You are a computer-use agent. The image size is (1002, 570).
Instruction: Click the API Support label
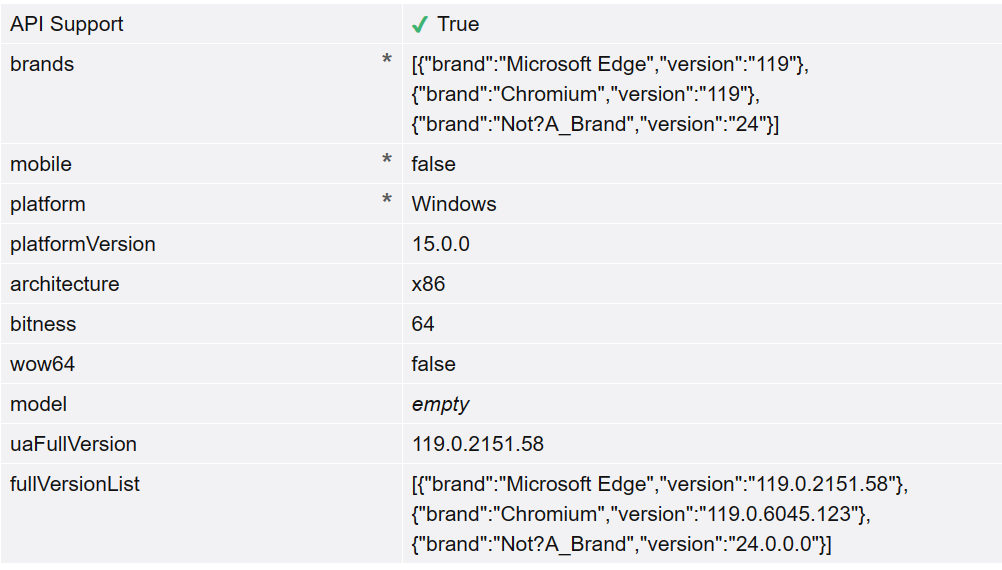click(x=67, y=24)
